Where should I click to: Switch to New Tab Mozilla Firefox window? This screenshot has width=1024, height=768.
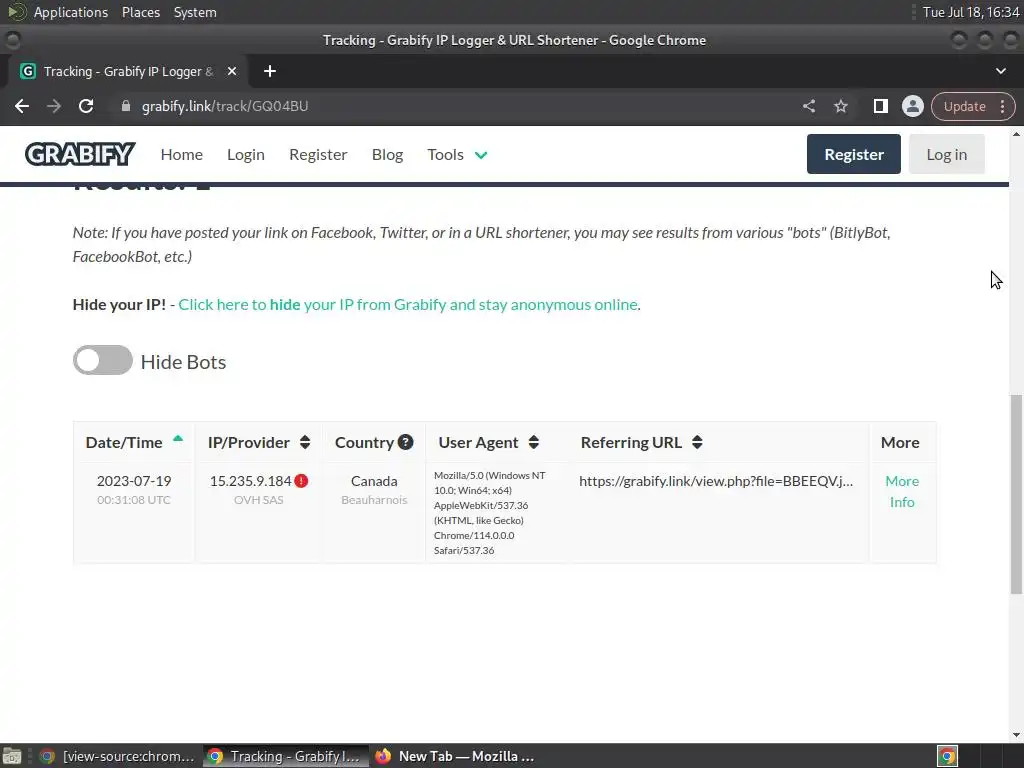tap(455, 756)
